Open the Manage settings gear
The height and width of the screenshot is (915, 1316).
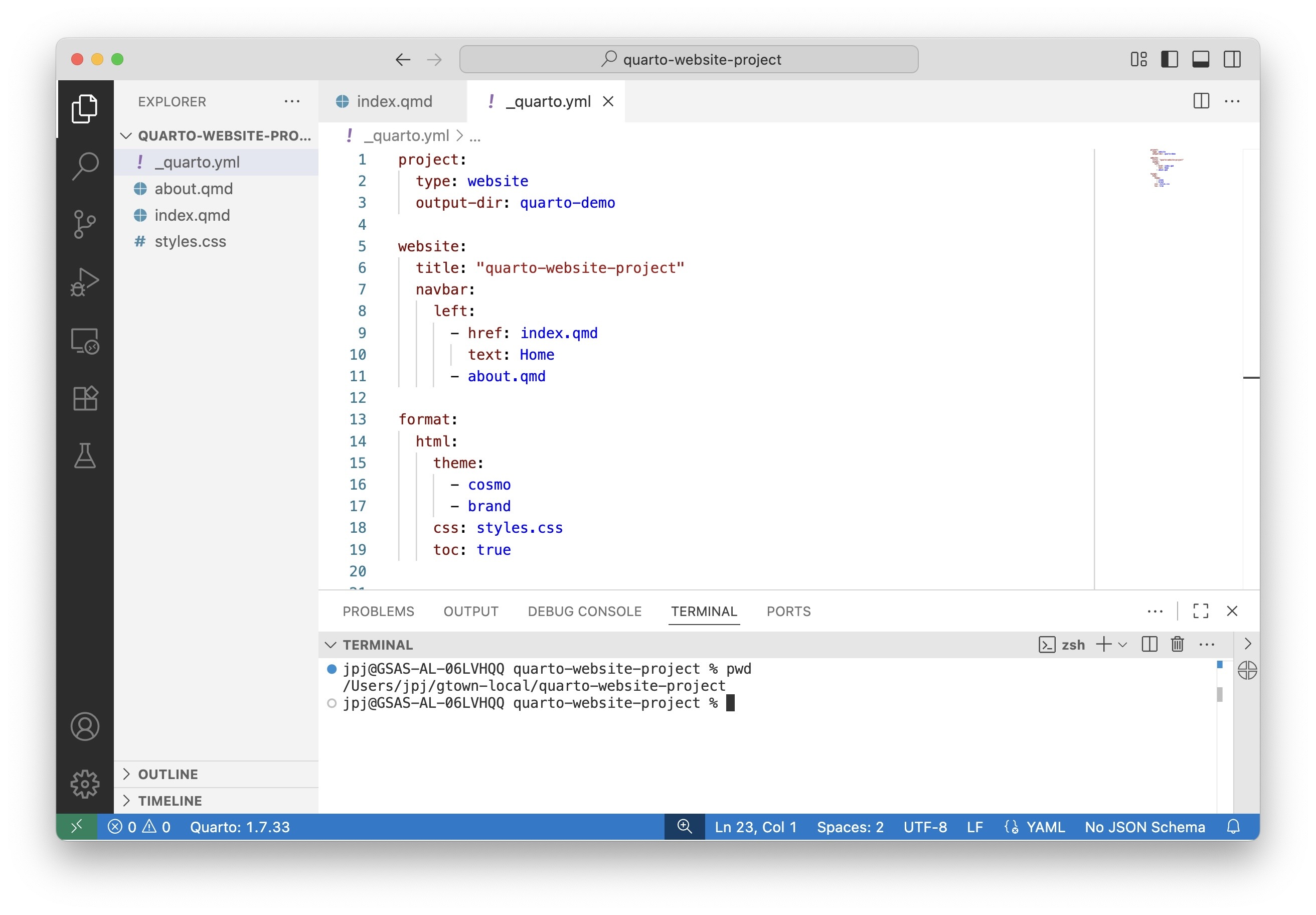[x=85, y=784]
